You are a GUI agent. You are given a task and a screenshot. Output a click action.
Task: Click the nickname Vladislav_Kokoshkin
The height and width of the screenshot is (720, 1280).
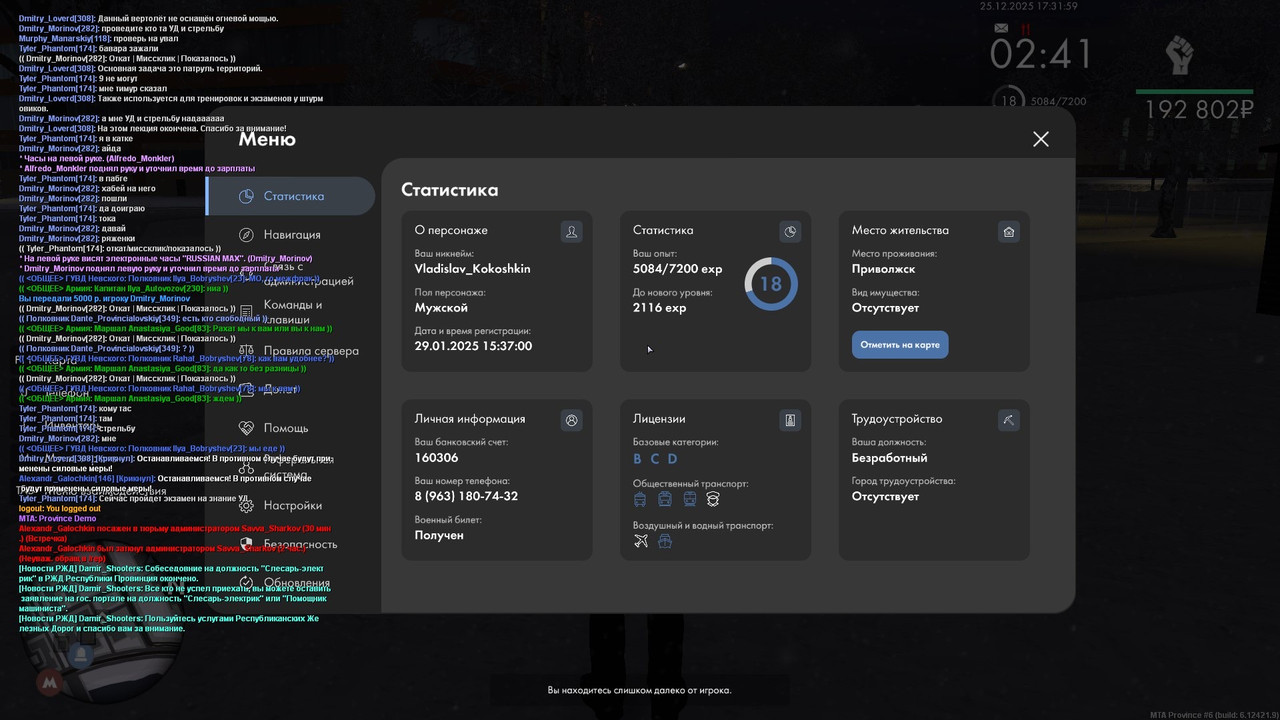pos(473,269)
